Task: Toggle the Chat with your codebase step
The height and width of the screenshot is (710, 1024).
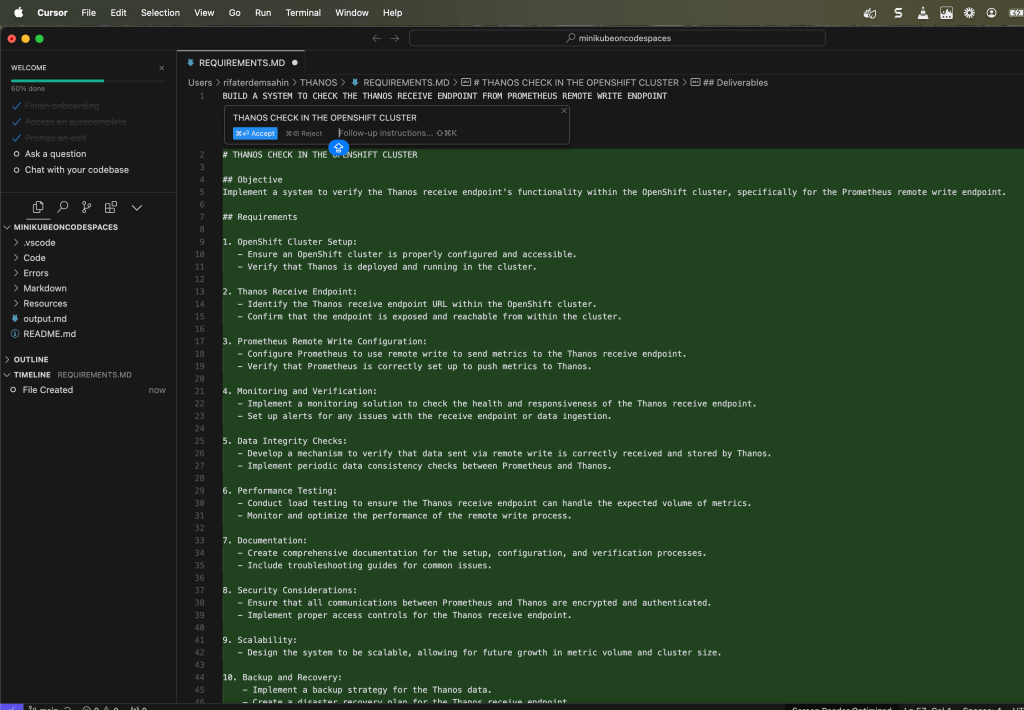Action: 16,170
